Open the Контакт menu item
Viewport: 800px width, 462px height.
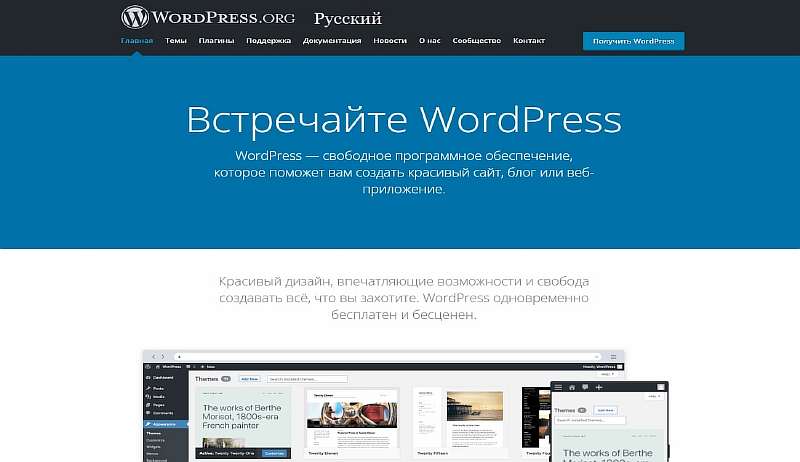(529, 40)
